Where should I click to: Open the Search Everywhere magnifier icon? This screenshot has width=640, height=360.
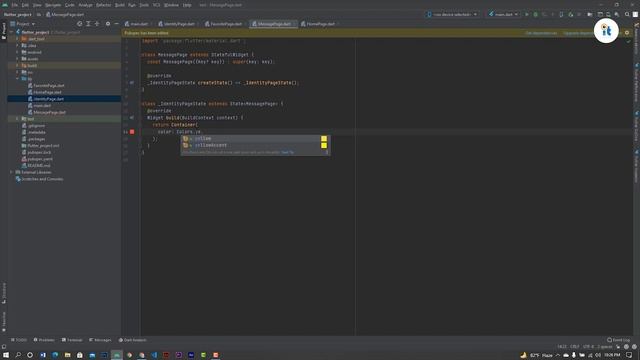[627, 14]
